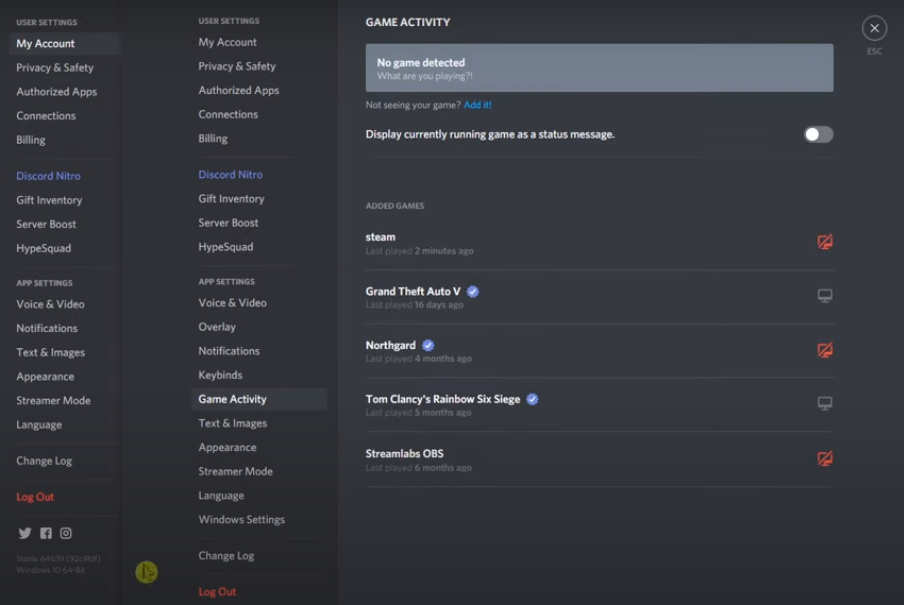Screen dimensions: 904x605
Task: Open Discord's Twitter icon link
Action: [25, 533]
